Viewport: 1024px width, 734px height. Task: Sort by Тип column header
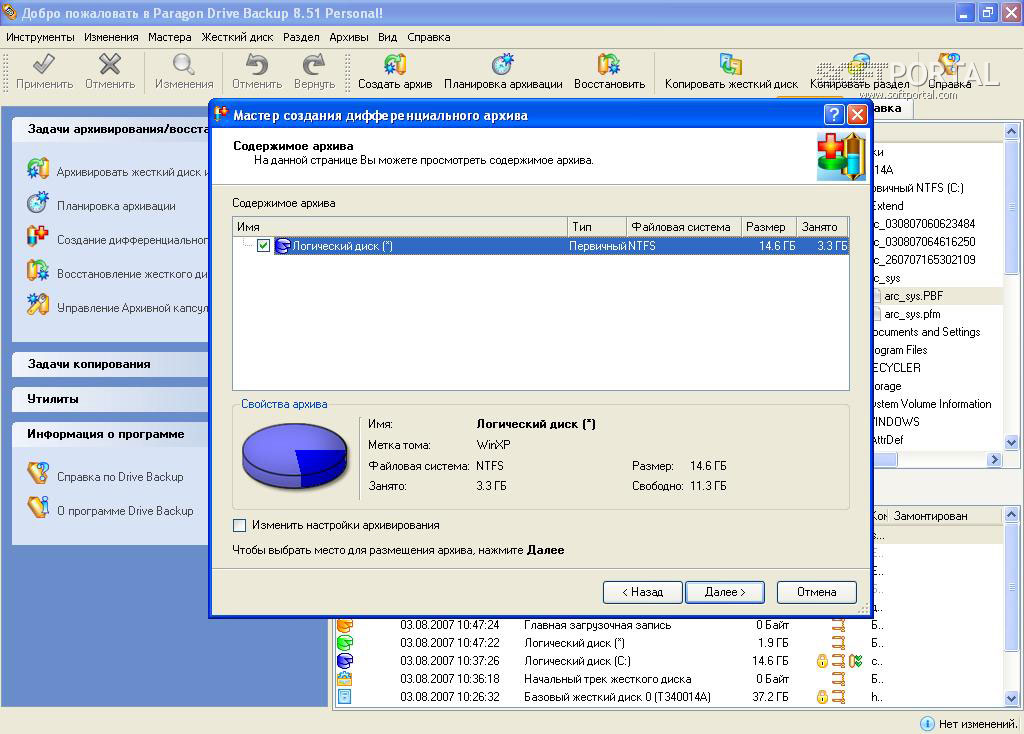pos(596,227)
